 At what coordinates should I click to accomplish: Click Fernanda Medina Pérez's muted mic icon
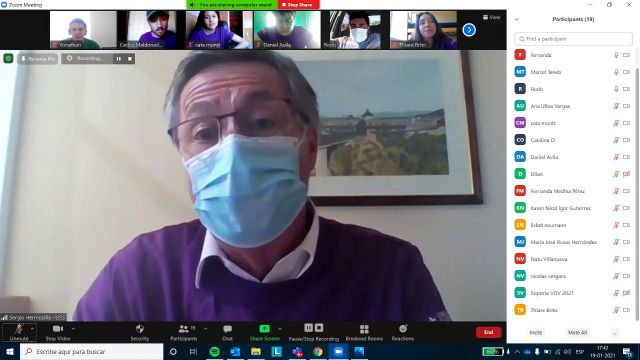point(616,191)
